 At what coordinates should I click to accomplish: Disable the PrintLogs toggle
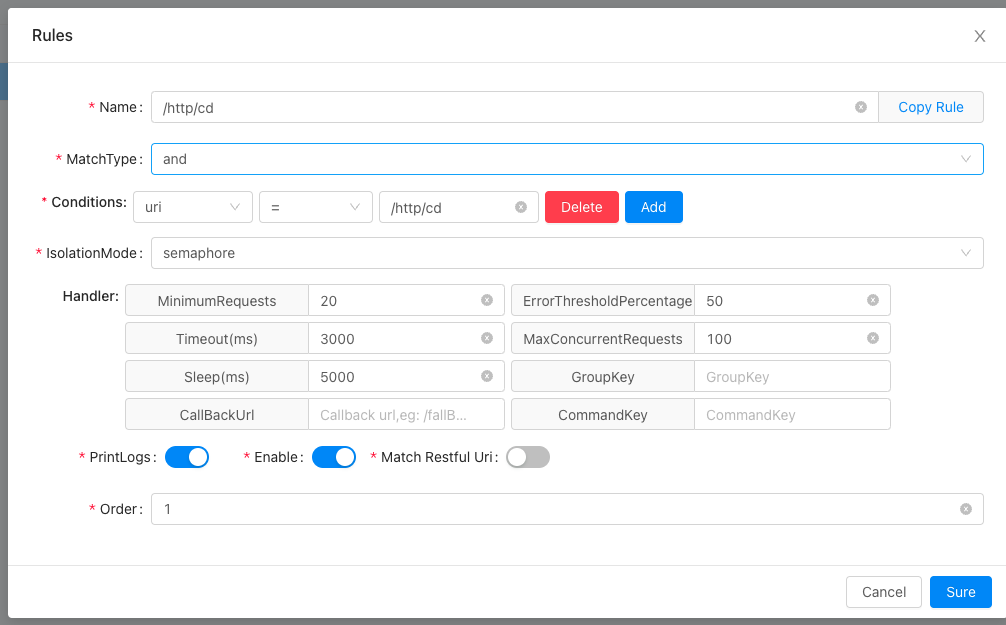pyautogui.click(x=187, y=457)
